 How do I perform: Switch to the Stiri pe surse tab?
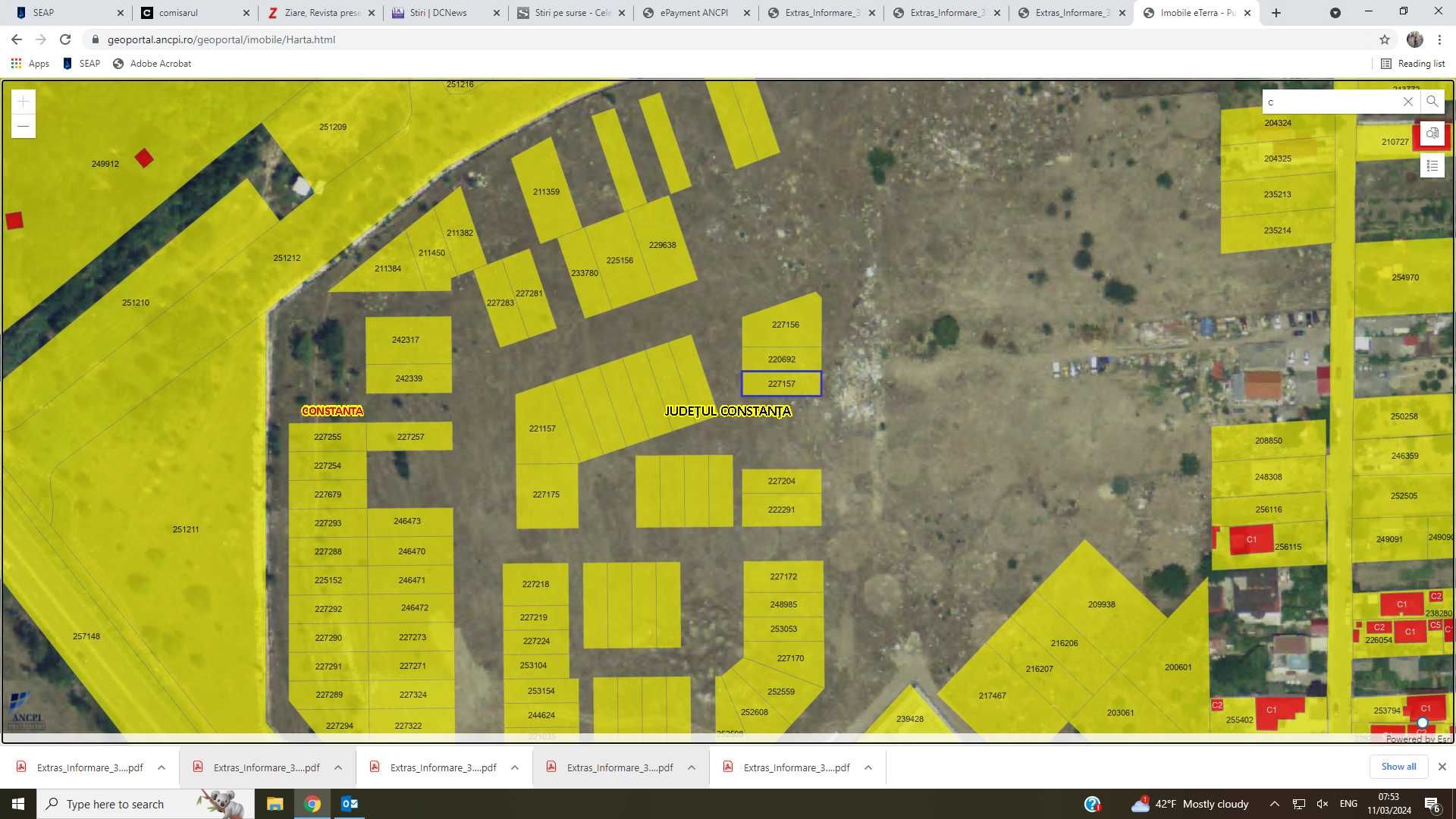point(571,13)
